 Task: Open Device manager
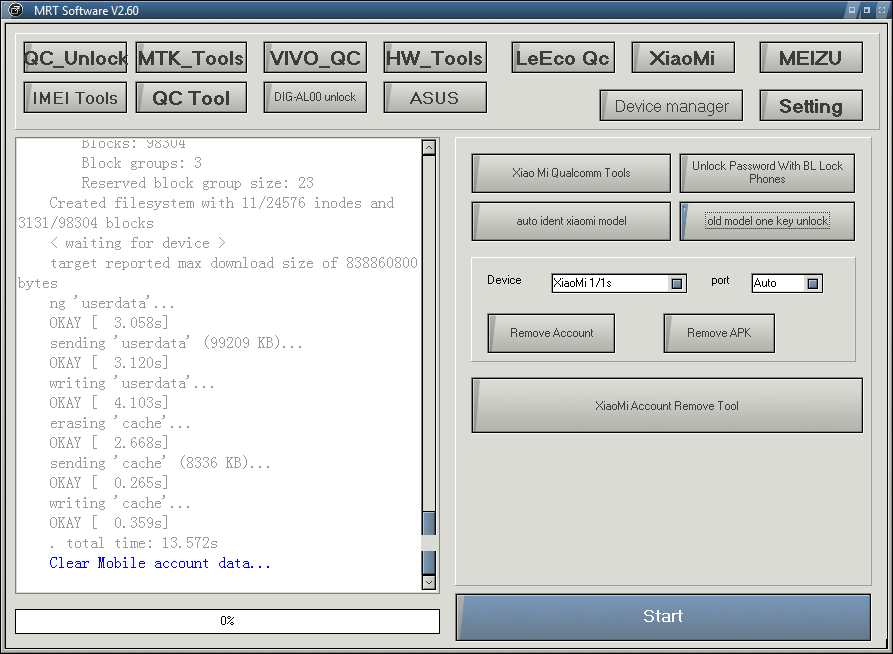point(671,106)
